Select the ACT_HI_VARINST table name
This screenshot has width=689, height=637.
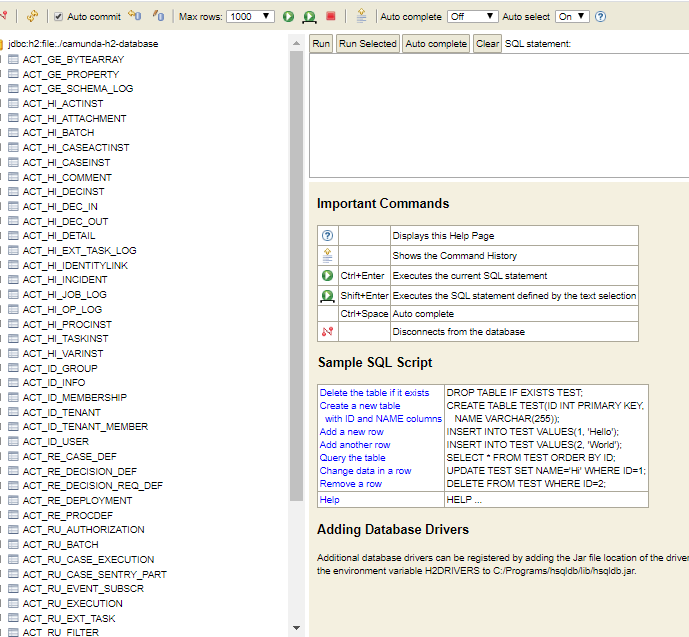(63, 353)
